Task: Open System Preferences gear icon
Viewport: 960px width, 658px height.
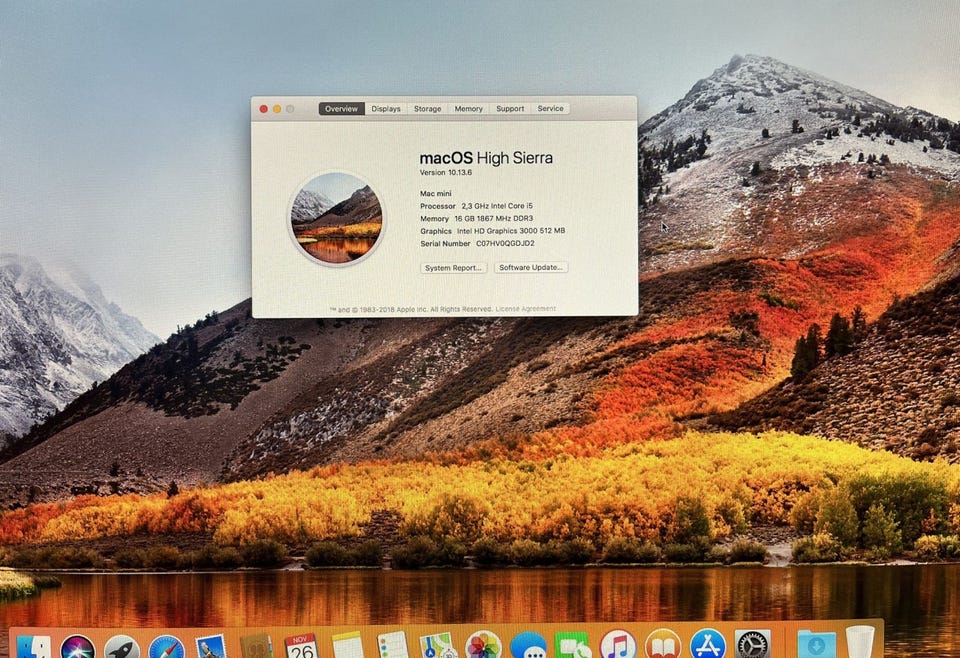Action: (752, 645)
